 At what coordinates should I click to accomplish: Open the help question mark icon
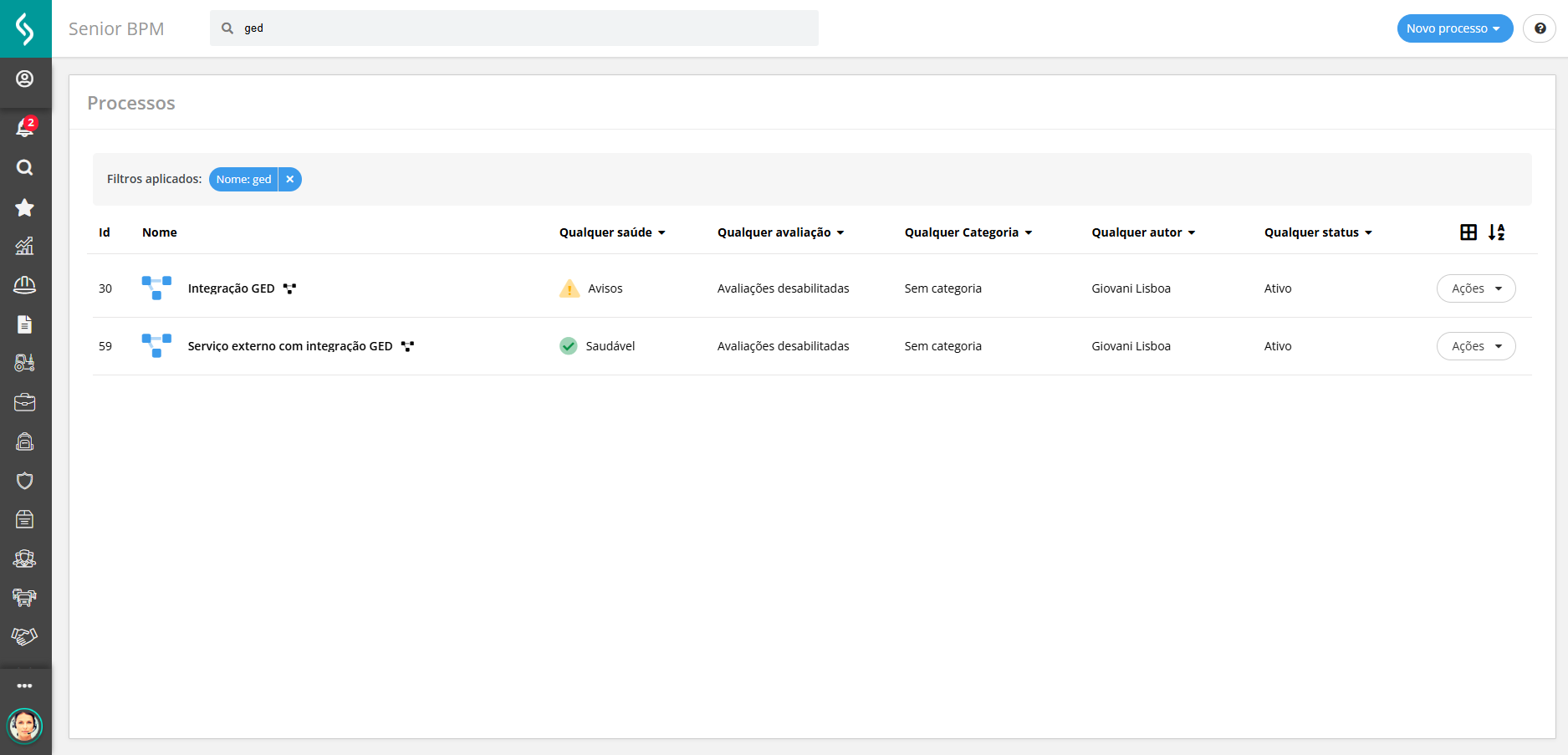[x=1540, y=28]
